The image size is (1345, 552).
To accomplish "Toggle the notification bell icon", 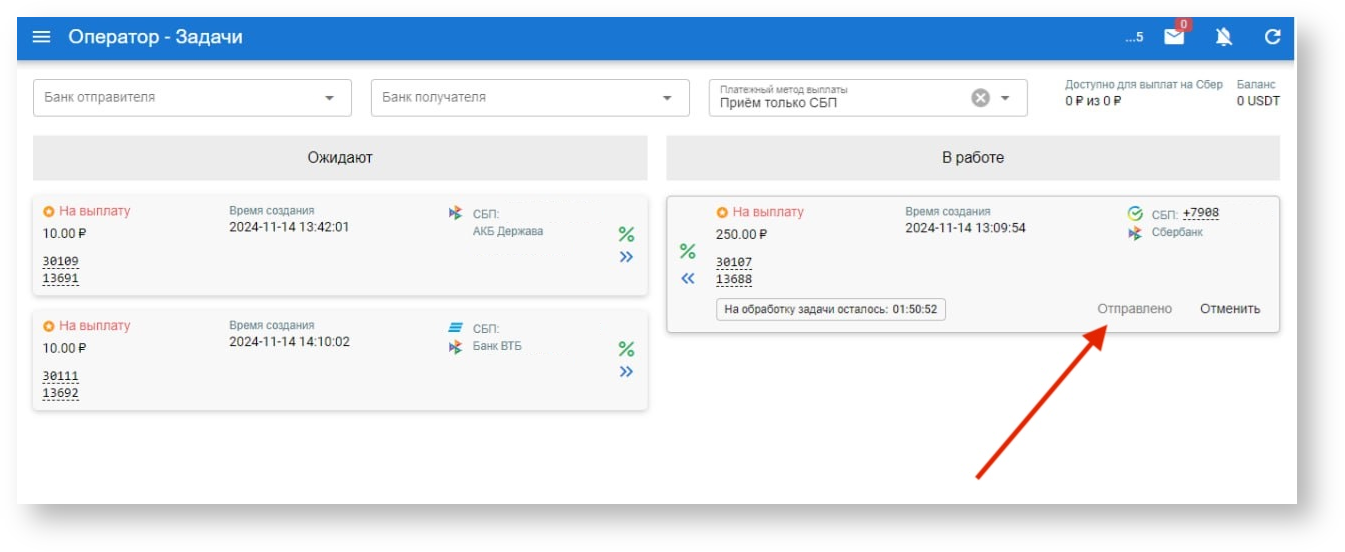I will (1223, 37).
